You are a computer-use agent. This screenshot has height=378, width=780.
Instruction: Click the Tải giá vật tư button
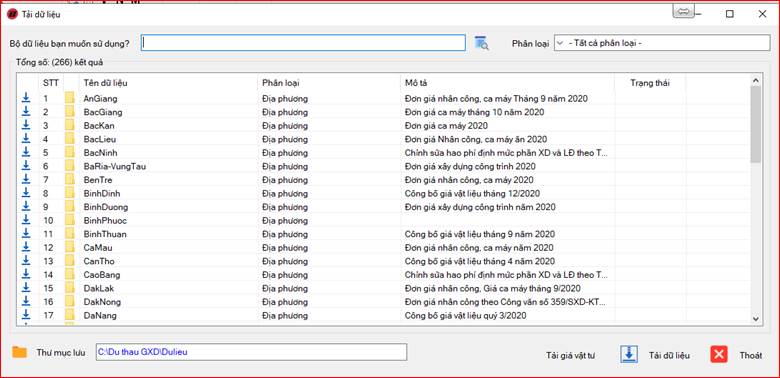pyautogui.click(x=570, y=356)
